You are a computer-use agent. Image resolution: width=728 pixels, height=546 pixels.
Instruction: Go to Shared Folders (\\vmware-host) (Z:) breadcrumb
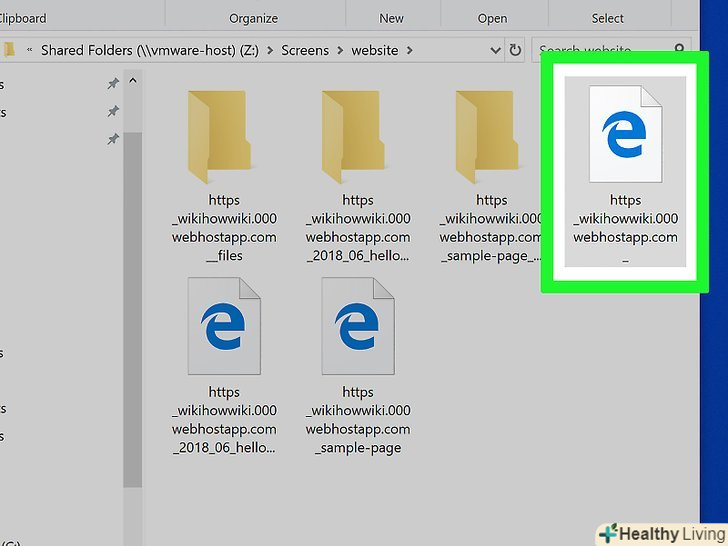coord(150,50)
